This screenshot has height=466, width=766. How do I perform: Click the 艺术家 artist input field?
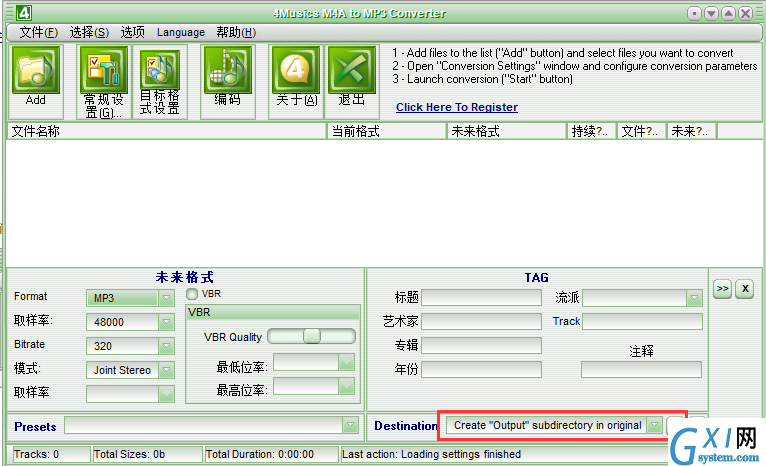click(481, 321)
